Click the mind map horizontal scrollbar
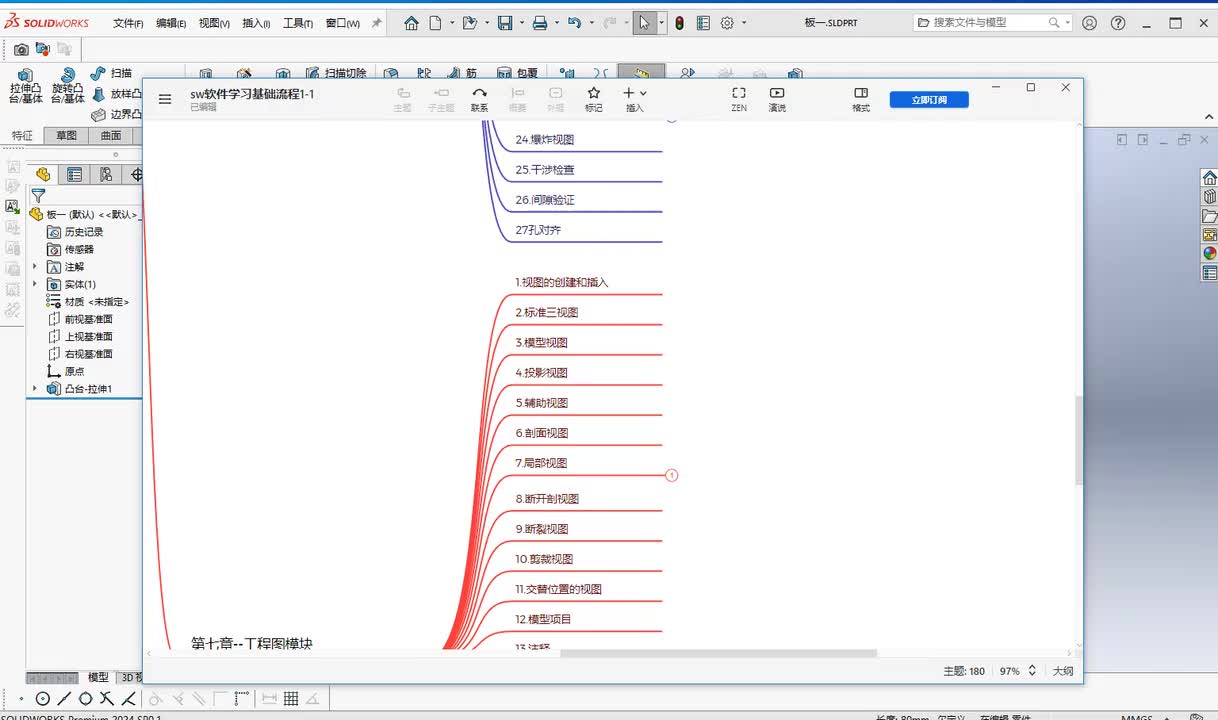Viewport: 1218px width, 720px height. [718, 653]
